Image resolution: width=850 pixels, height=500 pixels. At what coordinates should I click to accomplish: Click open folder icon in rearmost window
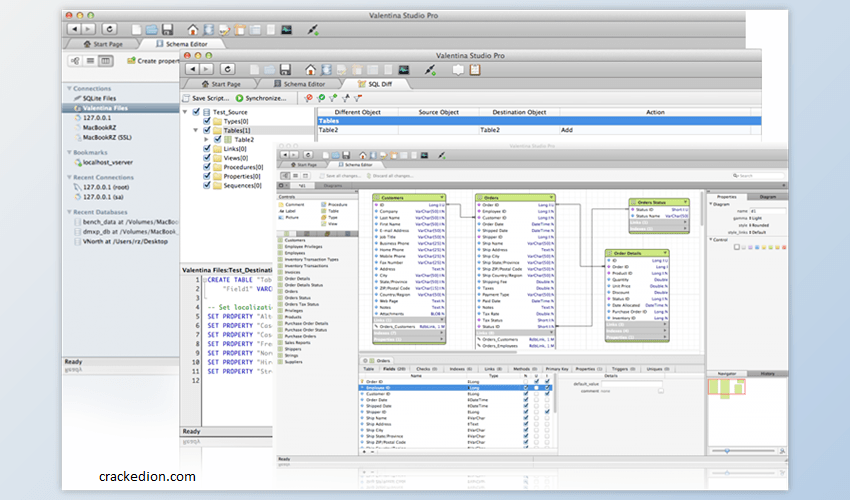tap(152, 29)
